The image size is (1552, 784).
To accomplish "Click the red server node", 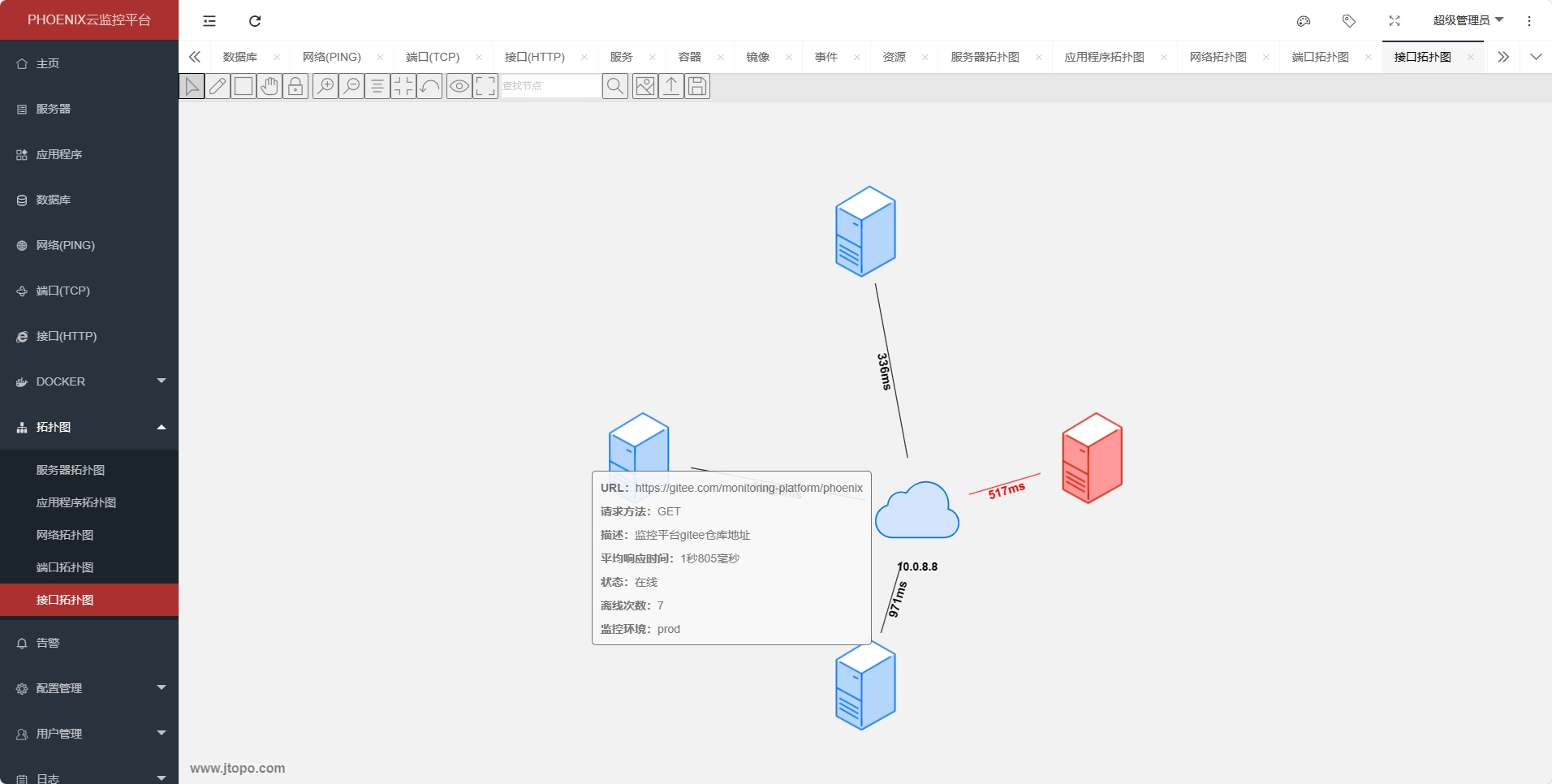I will pyautogui.click(x=1093, y=458).
